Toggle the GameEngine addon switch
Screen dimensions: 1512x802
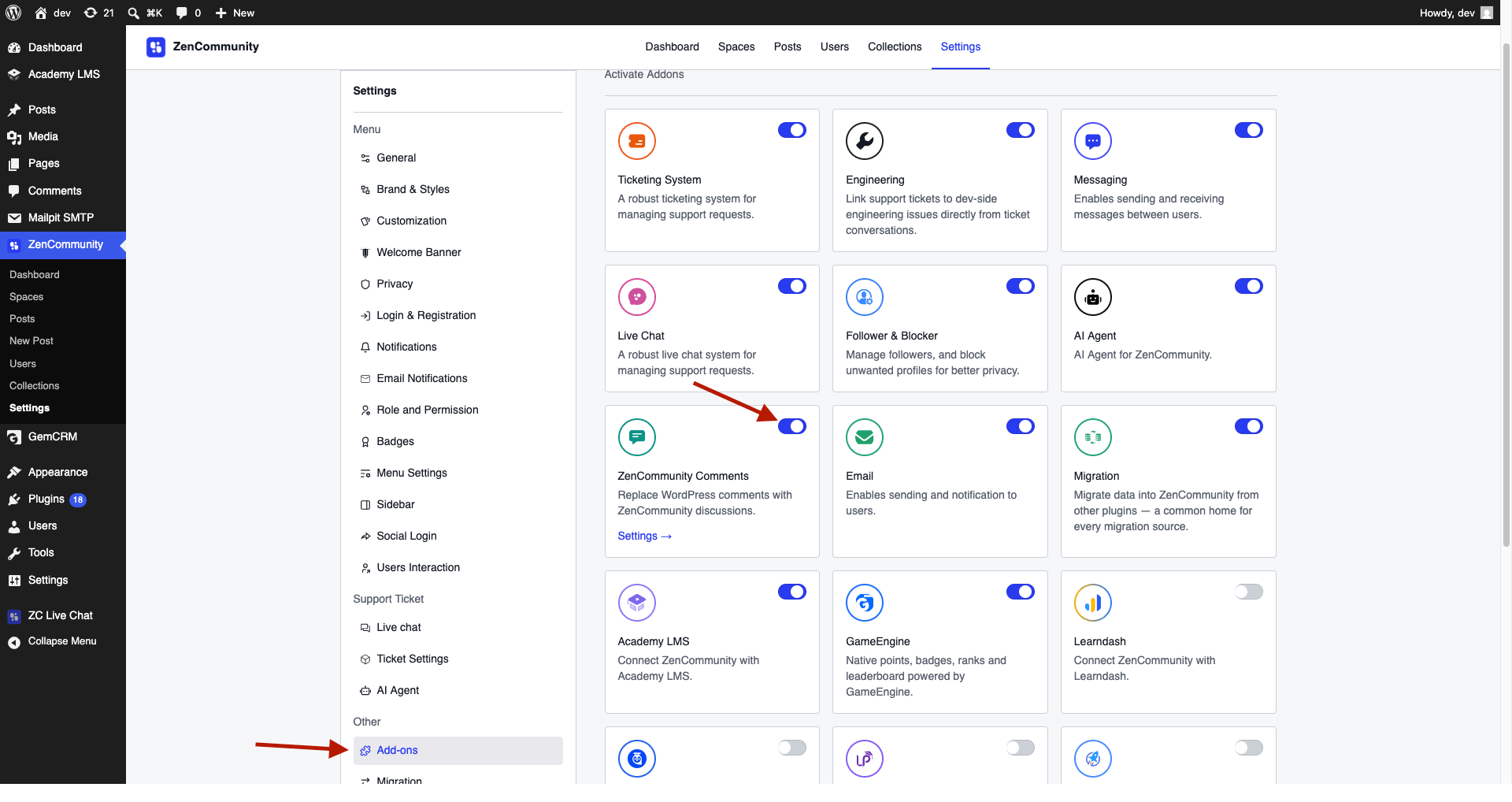point(1021,592)
